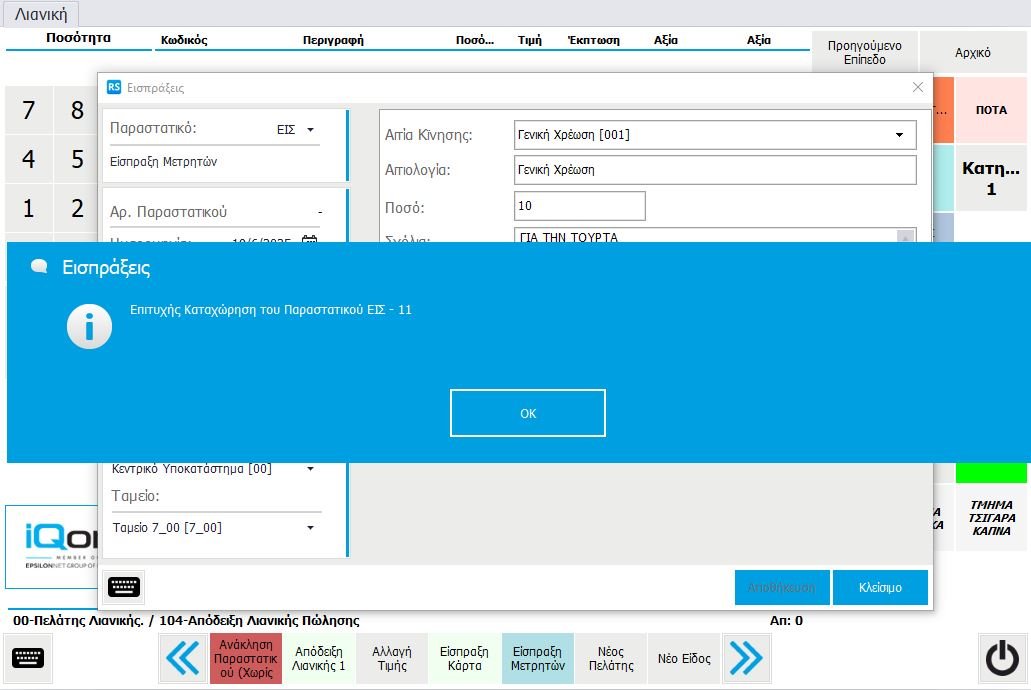Click the Είσπραξη Μετρητών toolbar button
Screen dimensions: 1031x690
[x=538, y=658]
